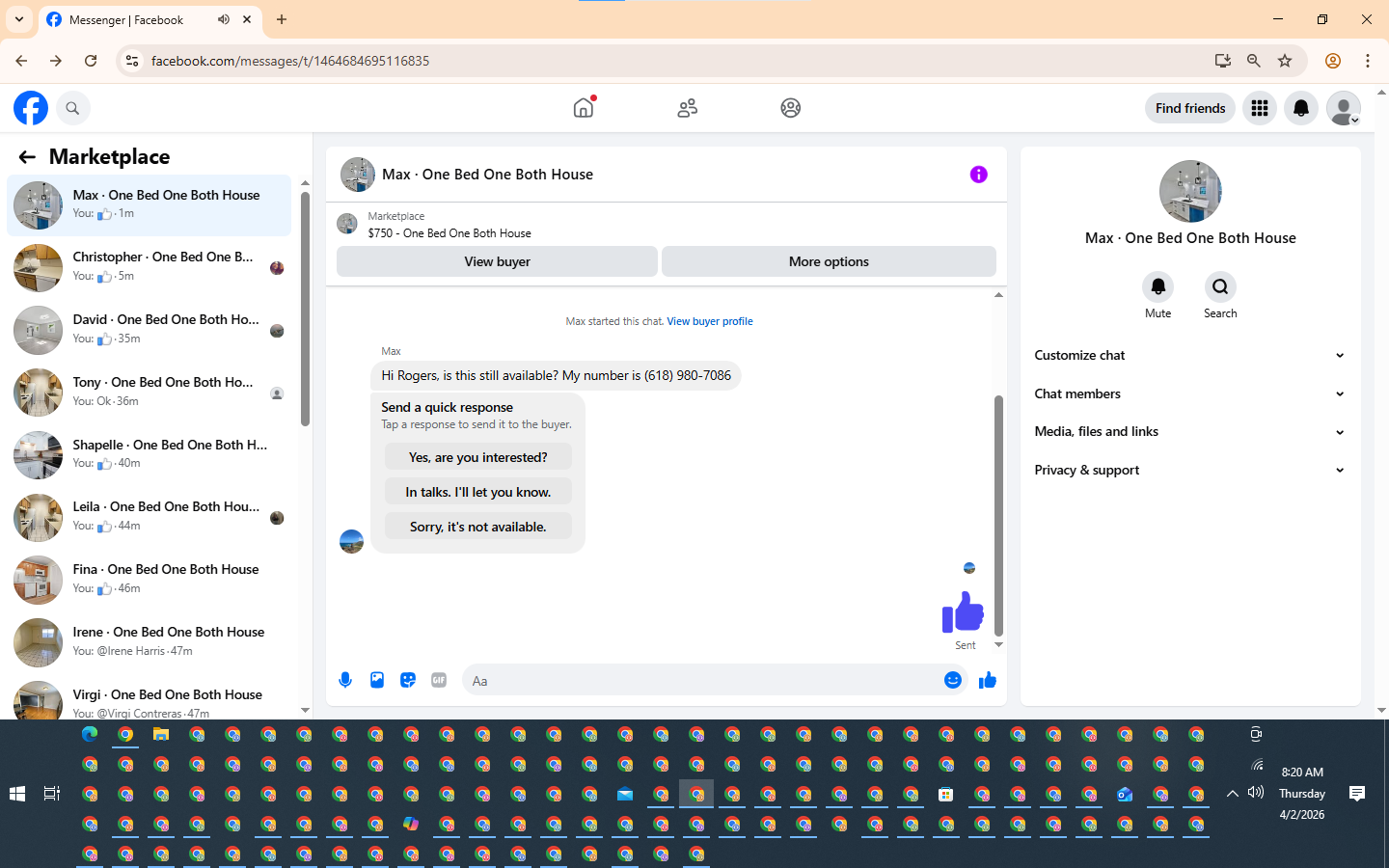
Task: Click the chat messages vertical scrollbar
Action: [x=998, y=515]
